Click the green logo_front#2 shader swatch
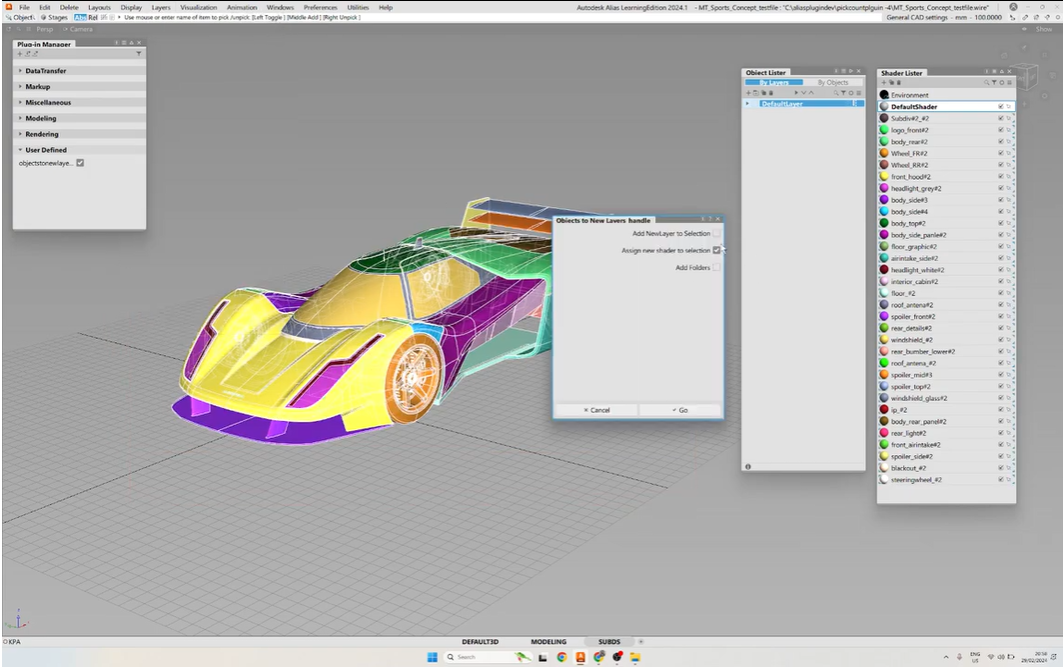Viewport: 1063px width, 667px height. [x=884, y=130]
